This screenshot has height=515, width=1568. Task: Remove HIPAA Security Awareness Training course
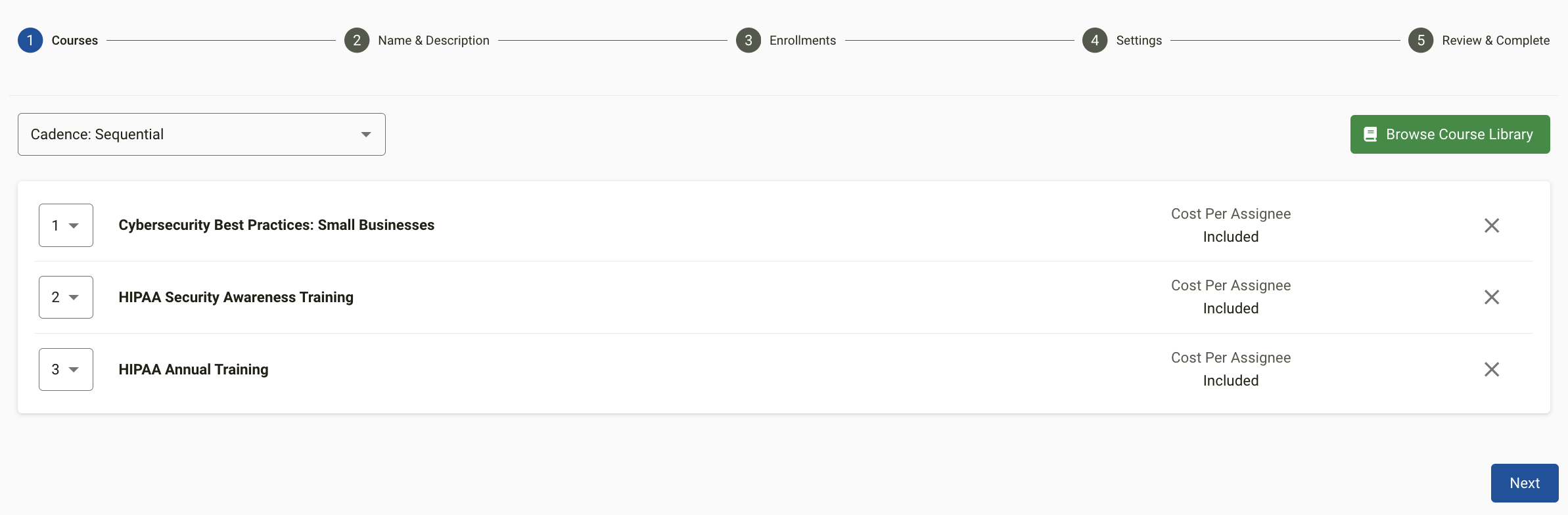1492,297
